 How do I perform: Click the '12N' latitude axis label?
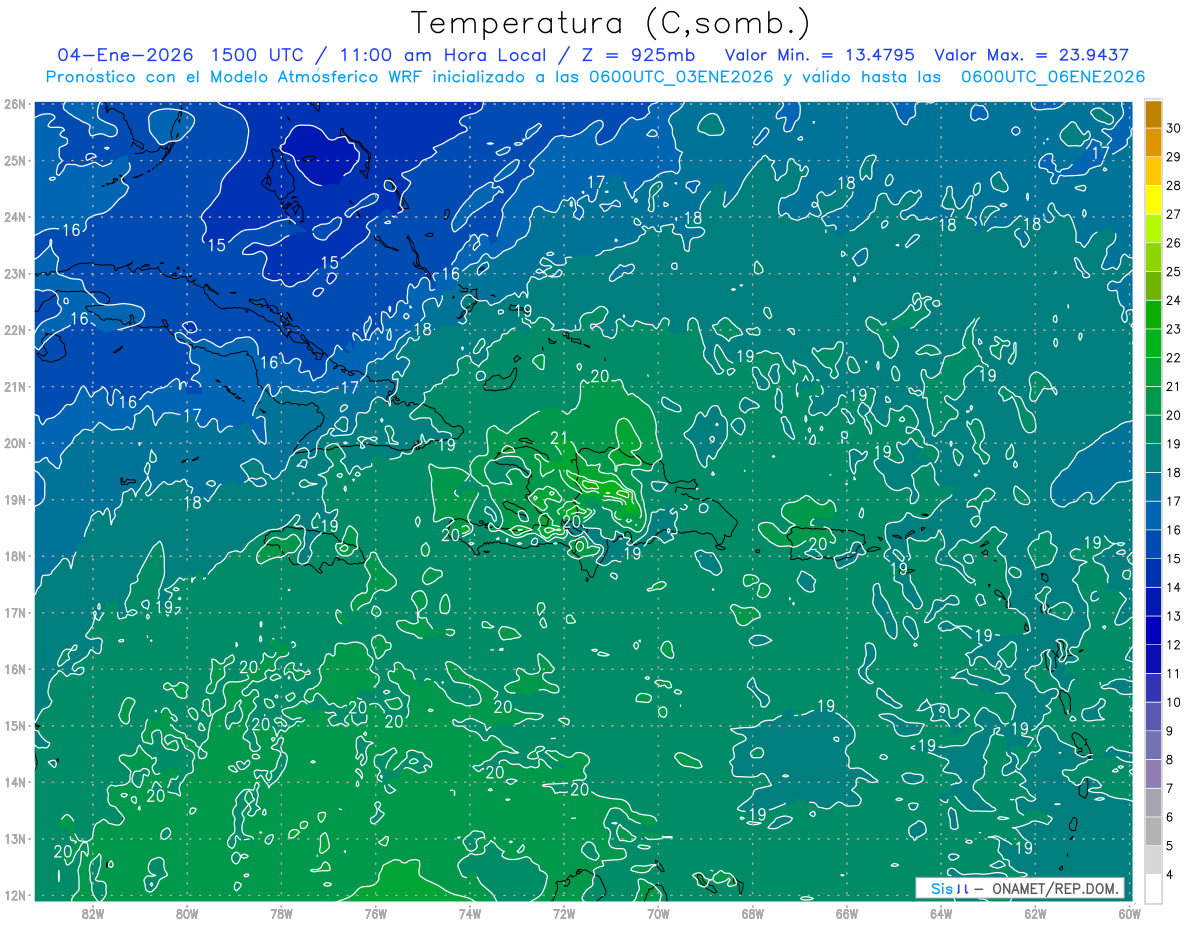click(x=15, y=895)
